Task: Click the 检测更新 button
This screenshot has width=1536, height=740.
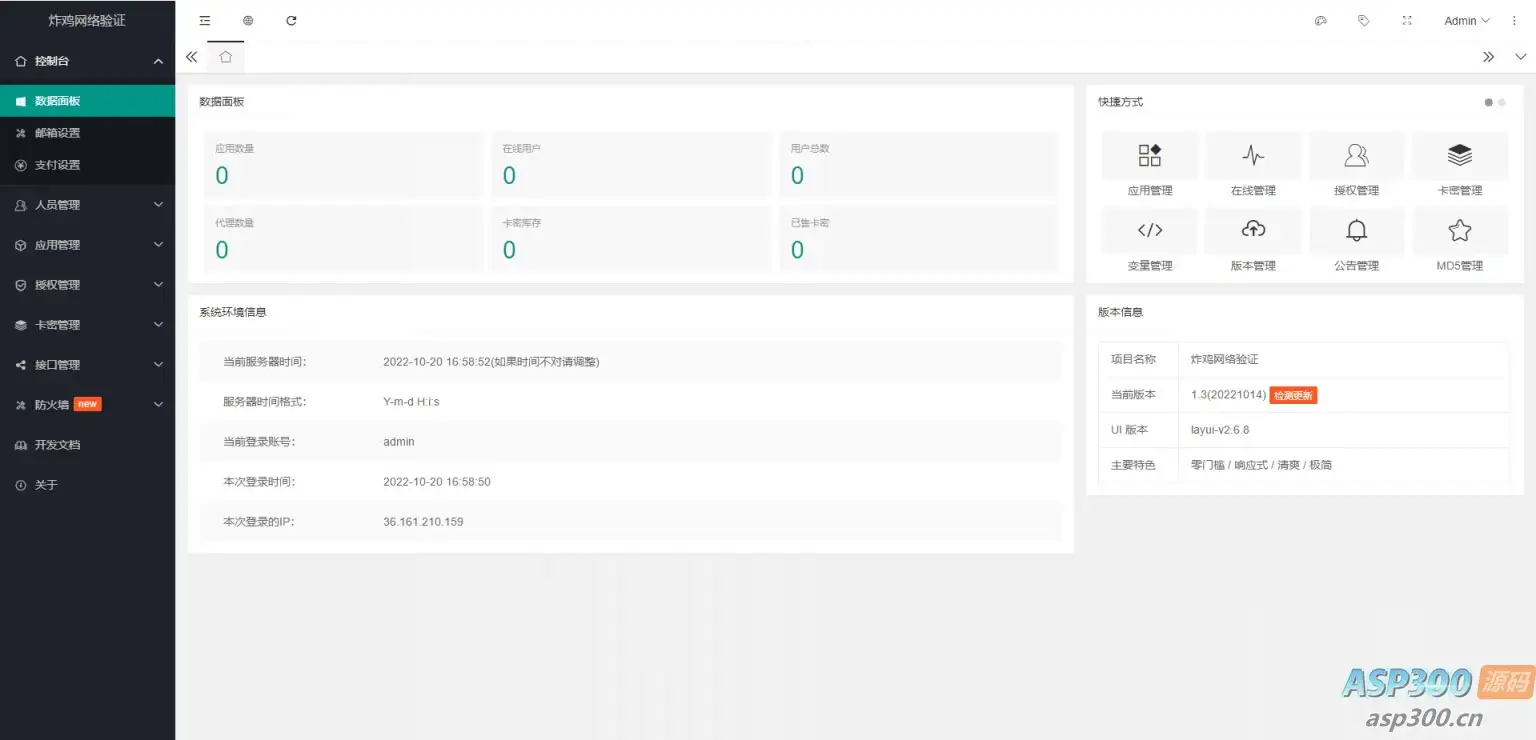Action: click(x=1294, y=395)
